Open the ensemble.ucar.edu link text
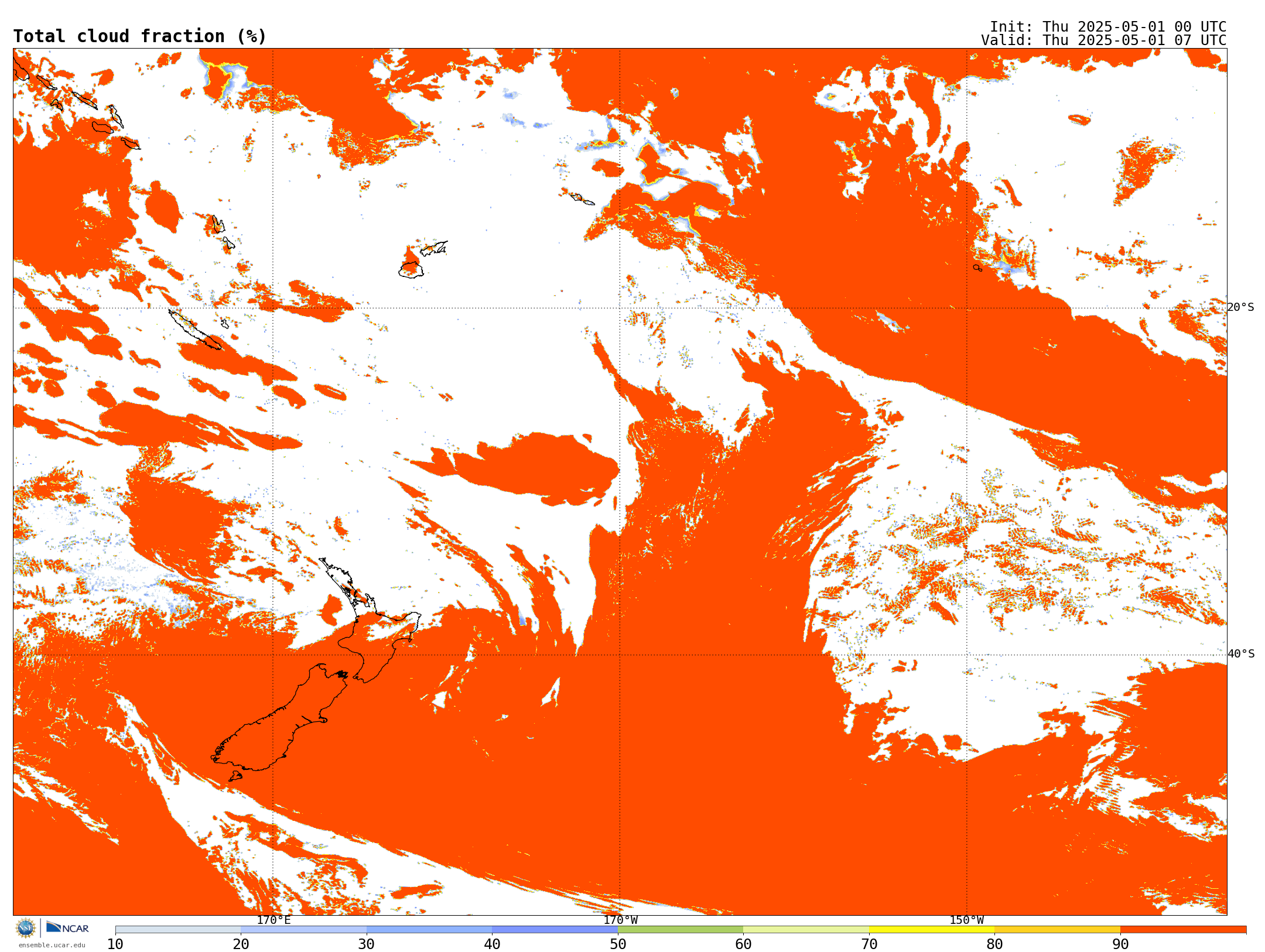 (x=52, y=945)
